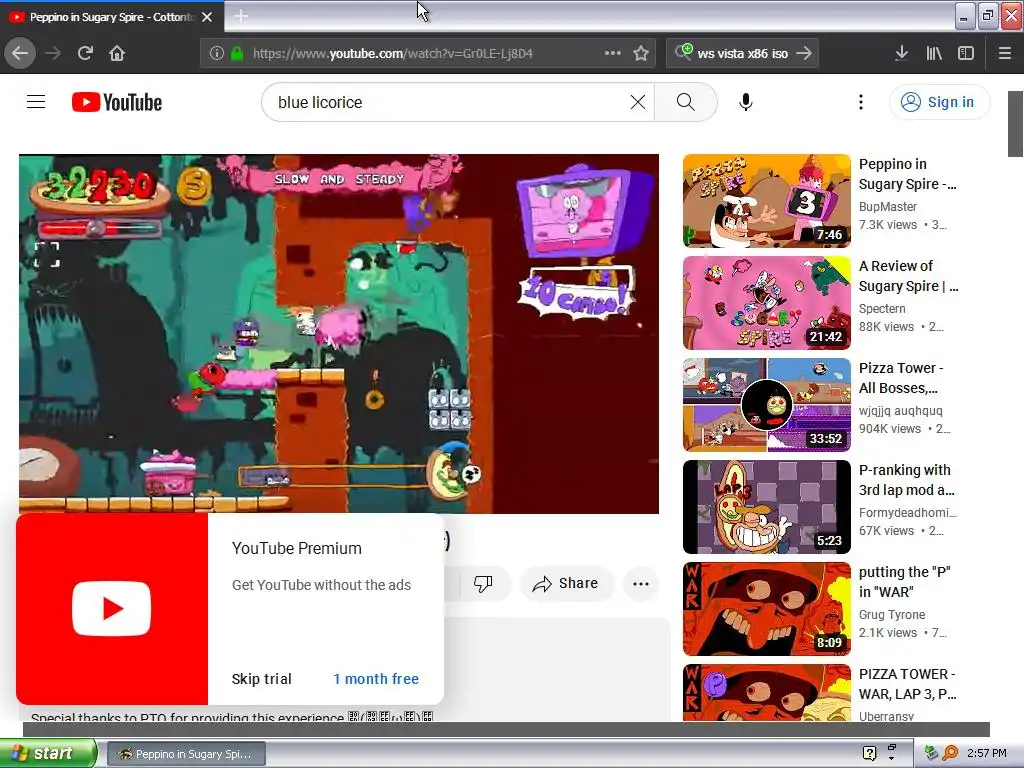The width and height of the screenshot is (1024, 768).
Task: Dislike this video
Action: point(483,583)
